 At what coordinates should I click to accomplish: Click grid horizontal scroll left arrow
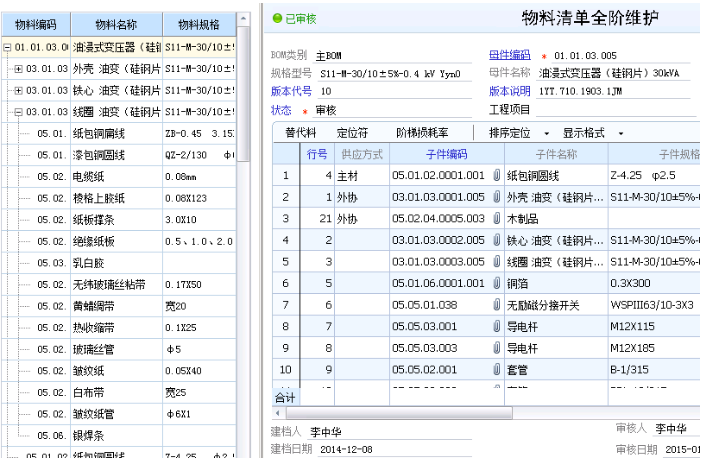[278, 413]
